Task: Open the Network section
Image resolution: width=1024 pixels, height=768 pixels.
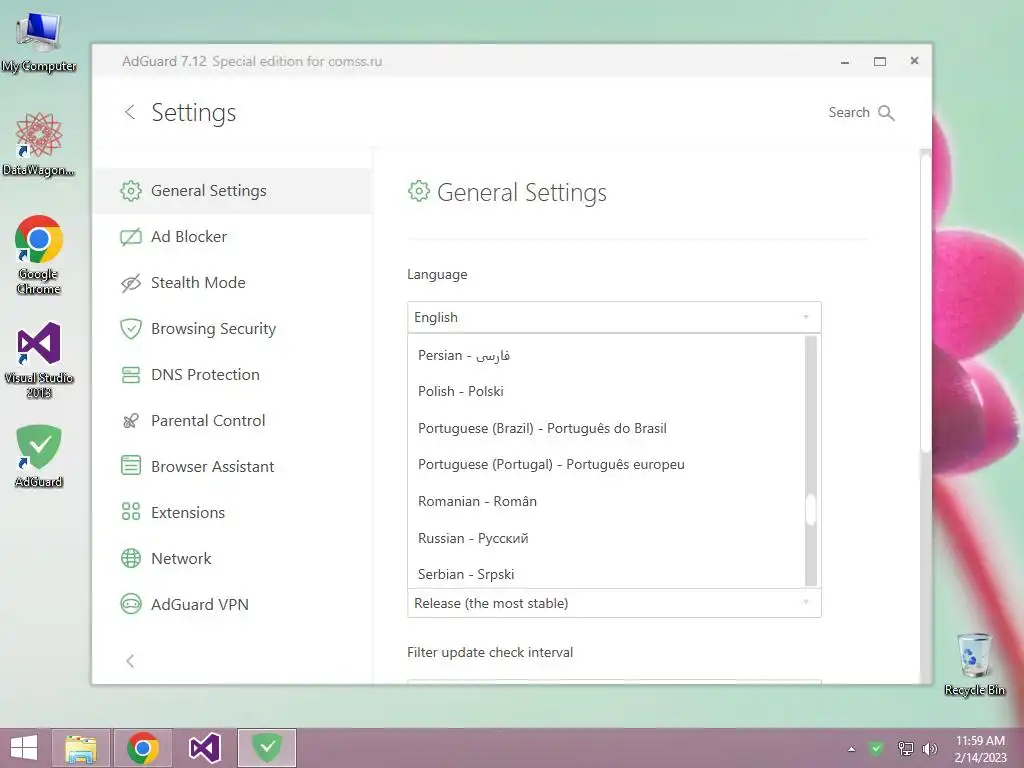Action: (x=232, y=558)
